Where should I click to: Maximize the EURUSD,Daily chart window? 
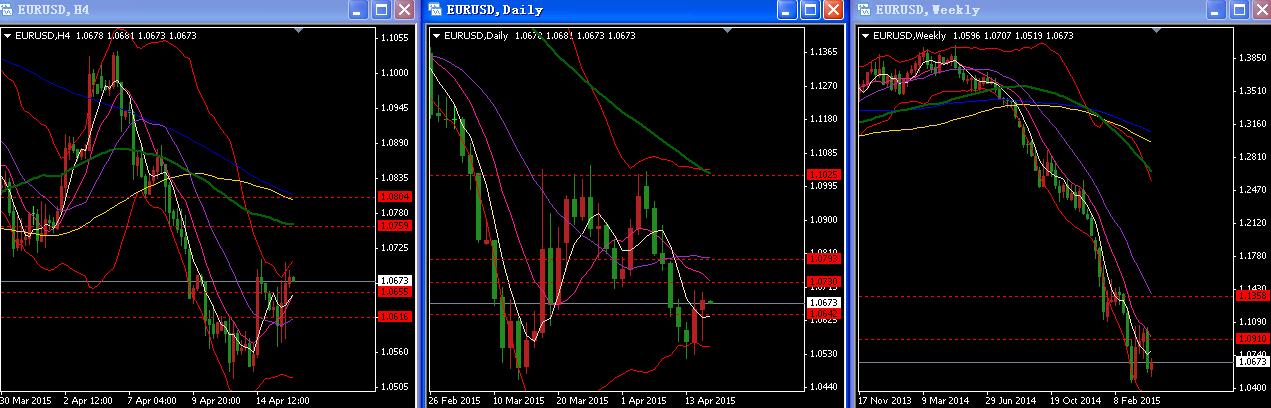click(x=811, y=10)
